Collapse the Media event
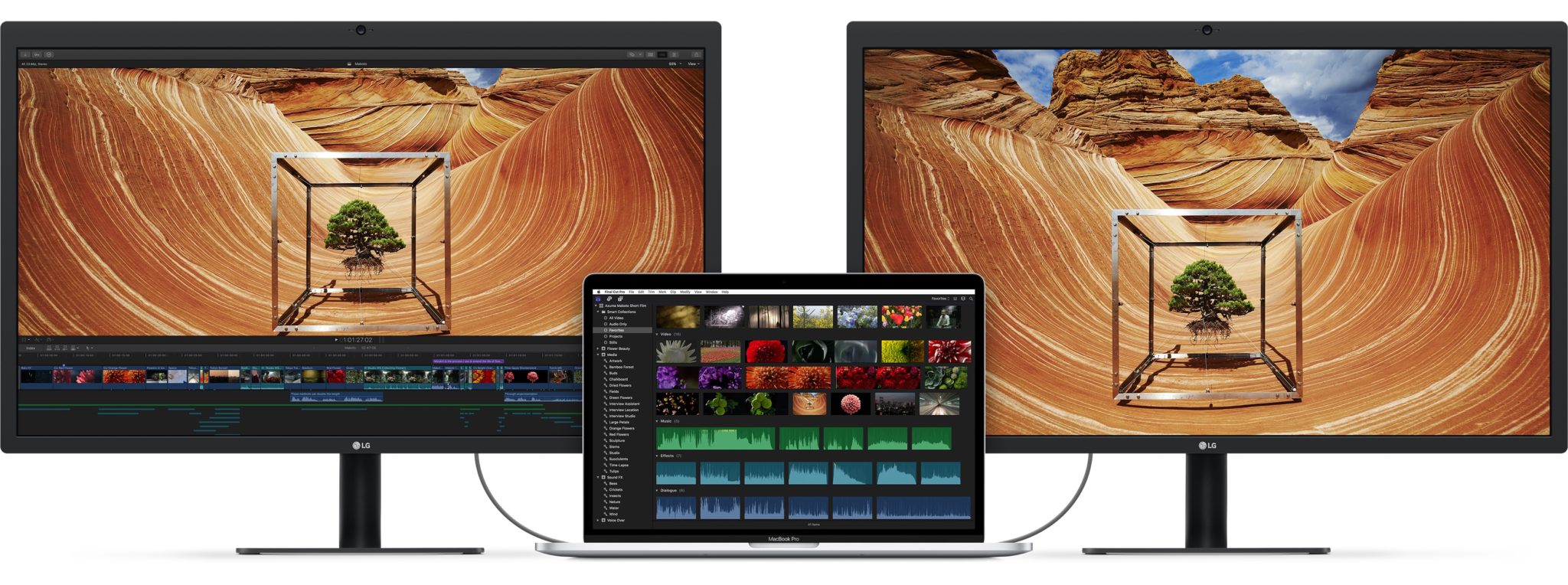Viewport: 1568px width, 585px height. coord(599,355)
